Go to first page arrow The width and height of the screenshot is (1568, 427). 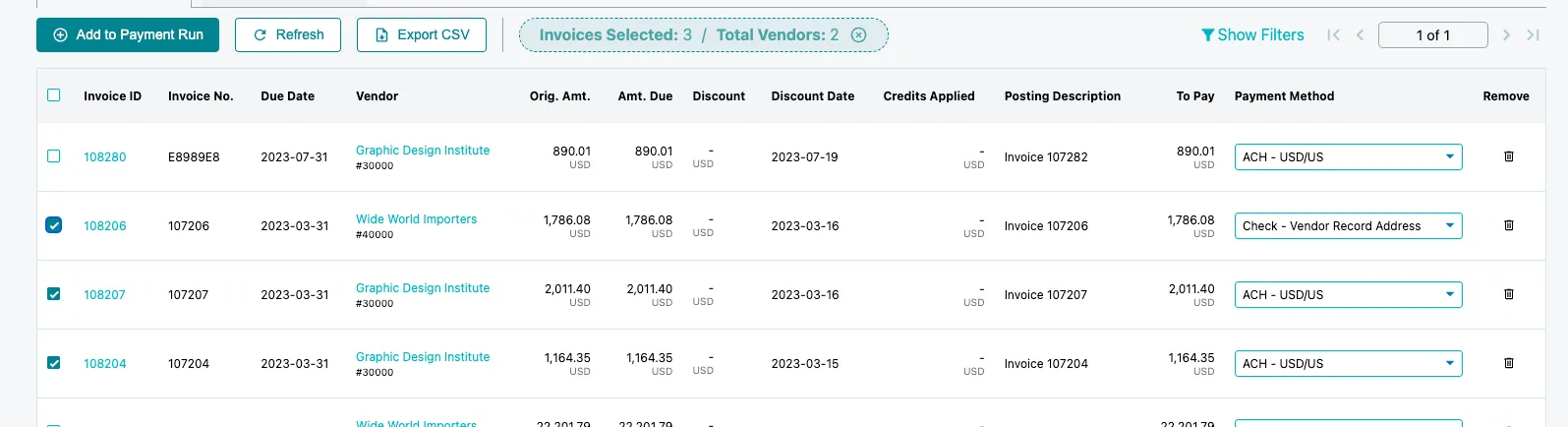point(1333,34)
